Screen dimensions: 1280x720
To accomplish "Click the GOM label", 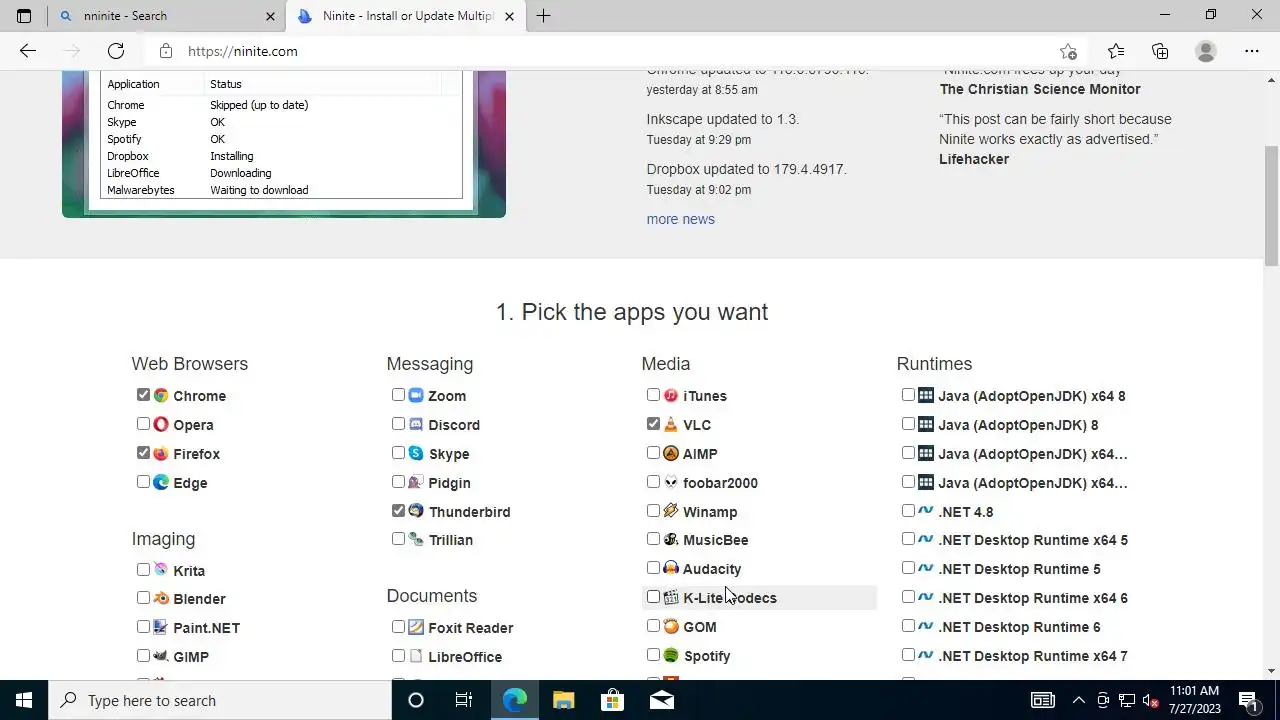I will (699, 627).
